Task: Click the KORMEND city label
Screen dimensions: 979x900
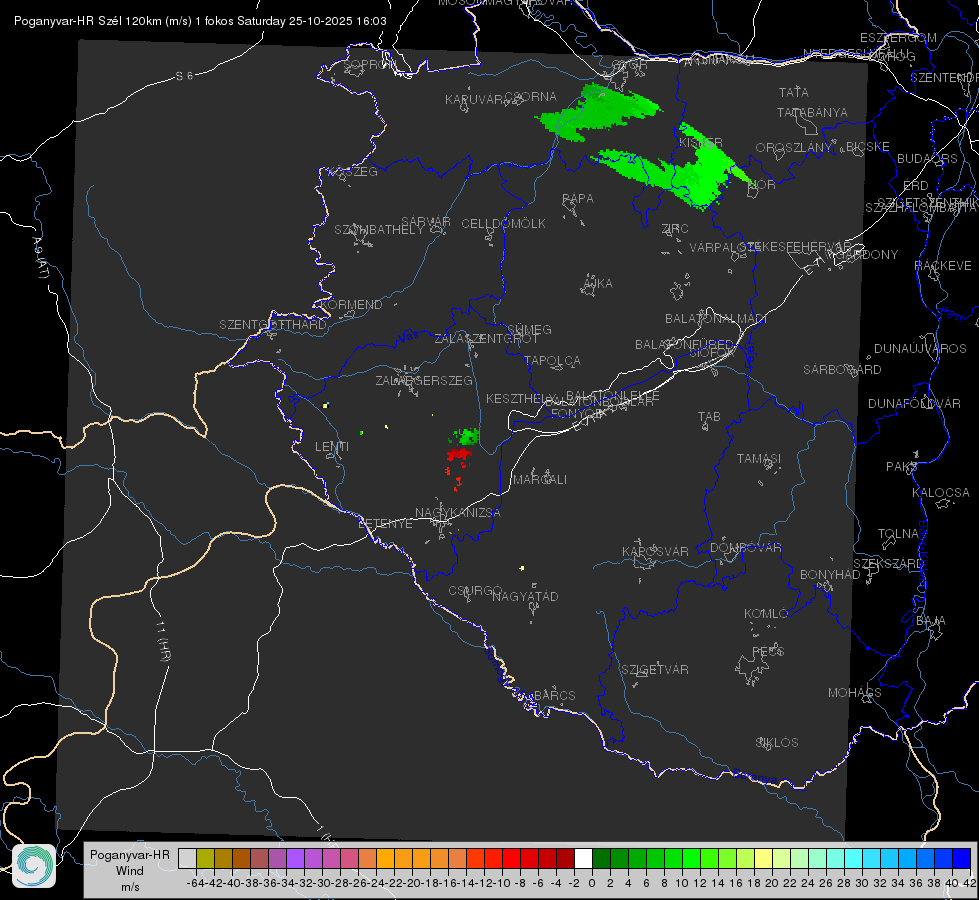Action: (352, 305)
